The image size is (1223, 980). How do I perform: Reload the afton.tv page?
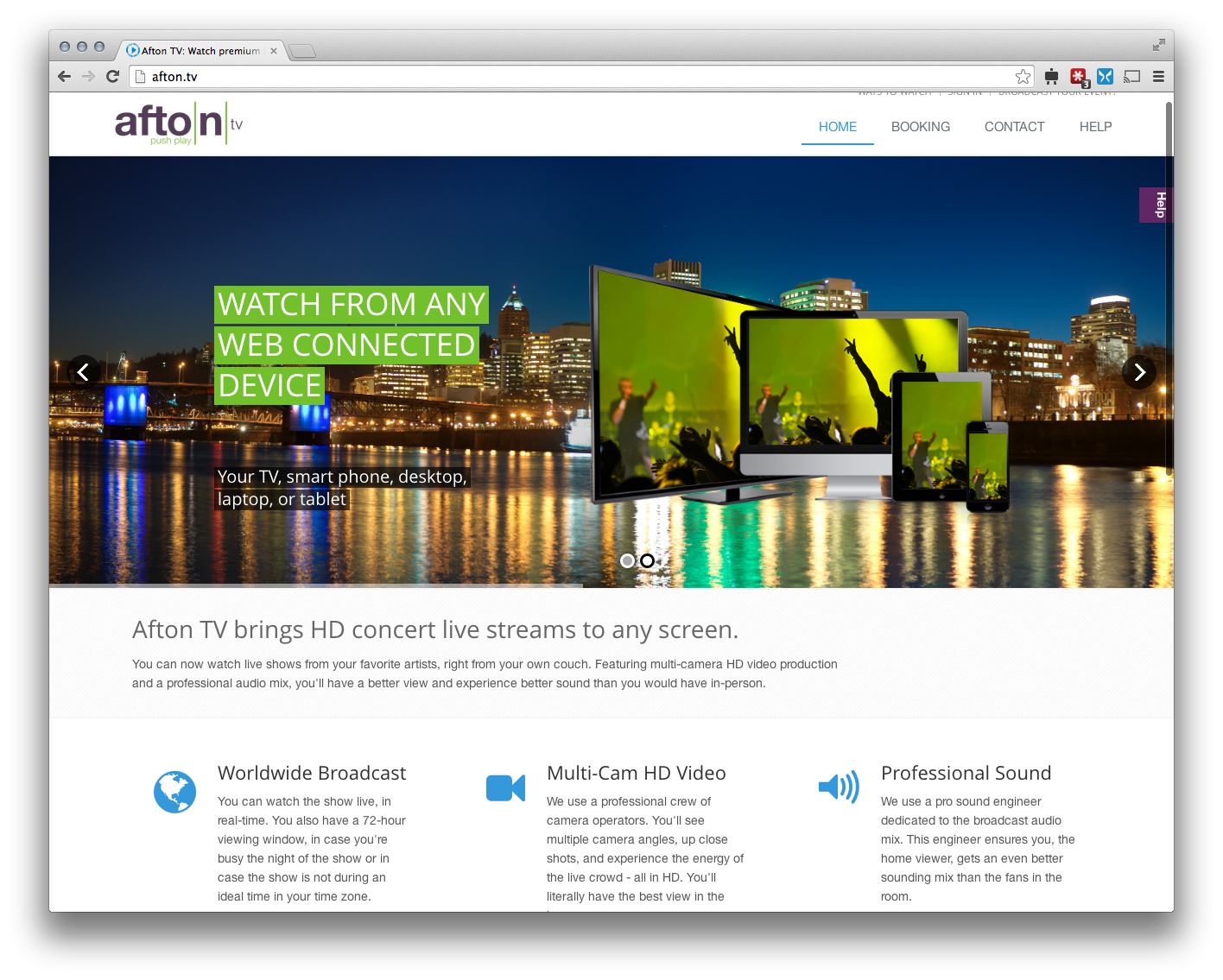click(112, 77)
